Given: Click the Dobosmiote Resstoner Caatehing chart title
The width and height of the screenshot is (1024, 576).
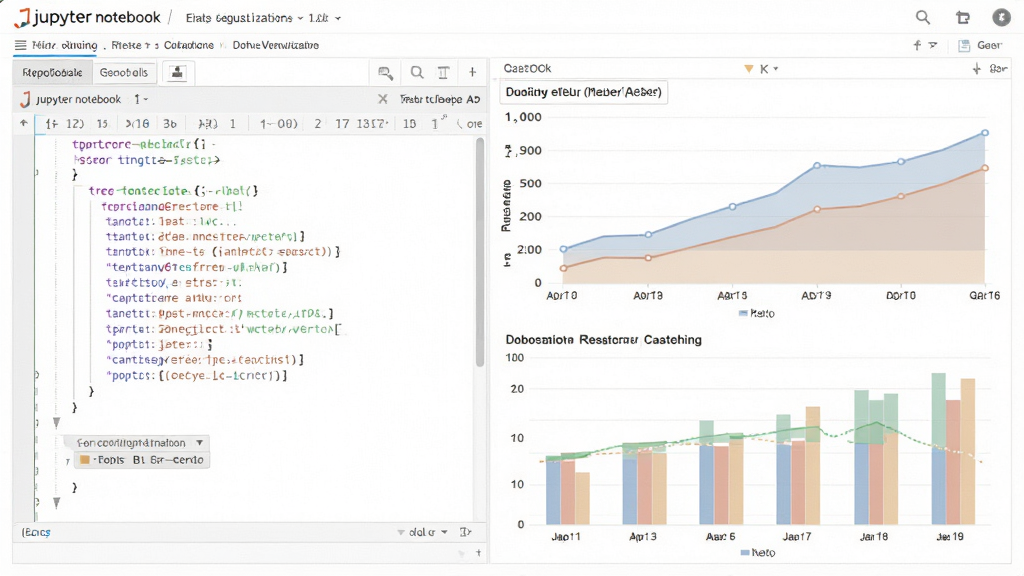Looking at the screenshot, I should pos(603,340).
